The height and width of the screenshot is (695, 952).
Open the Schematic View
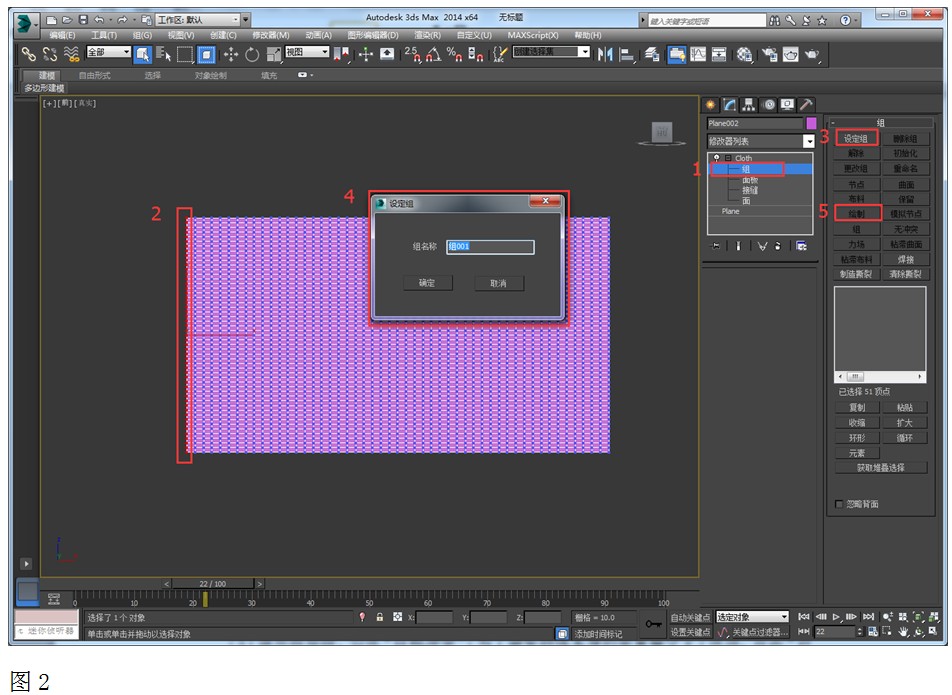pyautogui.click(x=719, y=55)
